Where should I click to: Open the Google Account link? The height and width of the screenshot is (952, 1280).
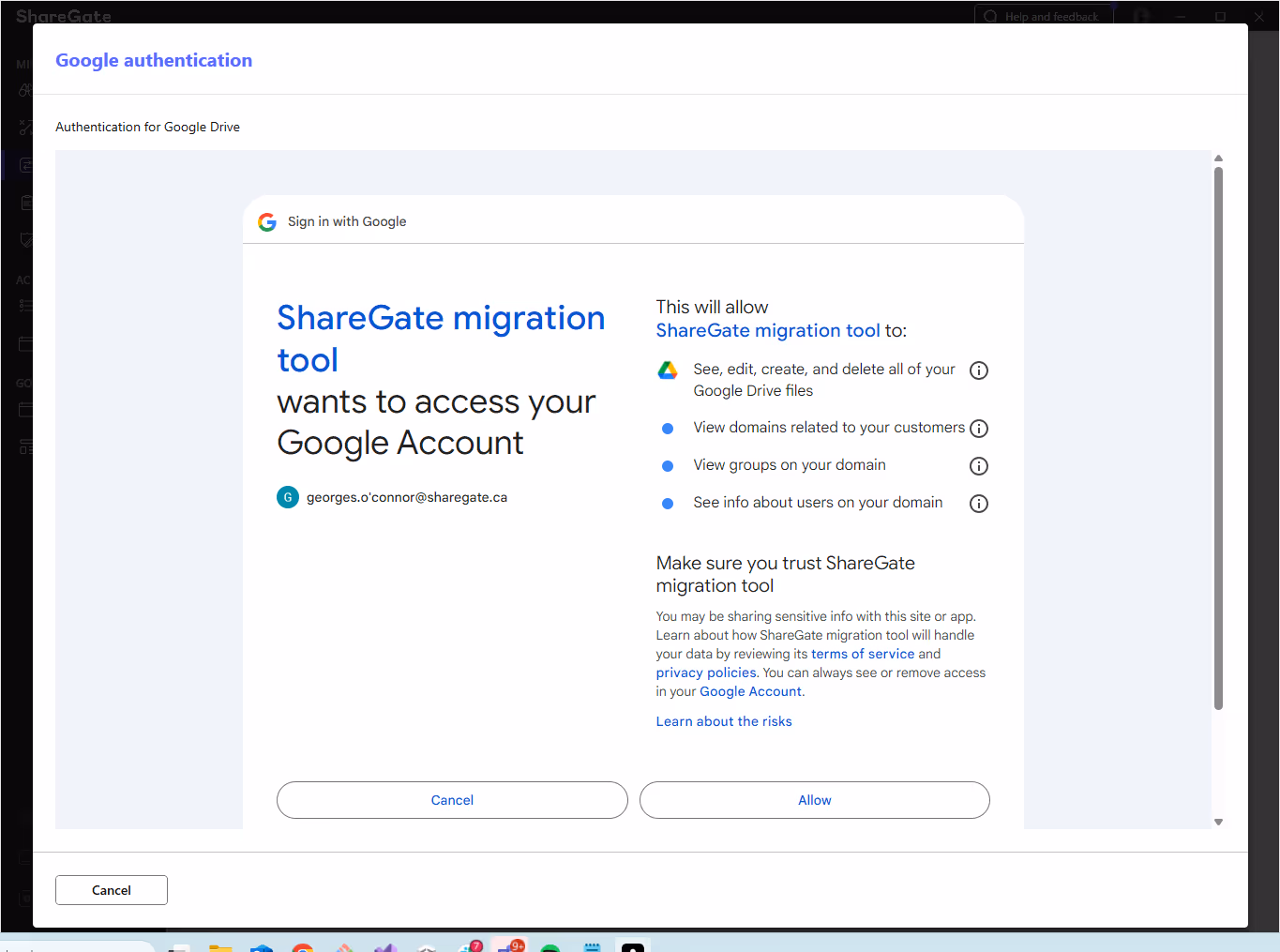click(751, 691)
